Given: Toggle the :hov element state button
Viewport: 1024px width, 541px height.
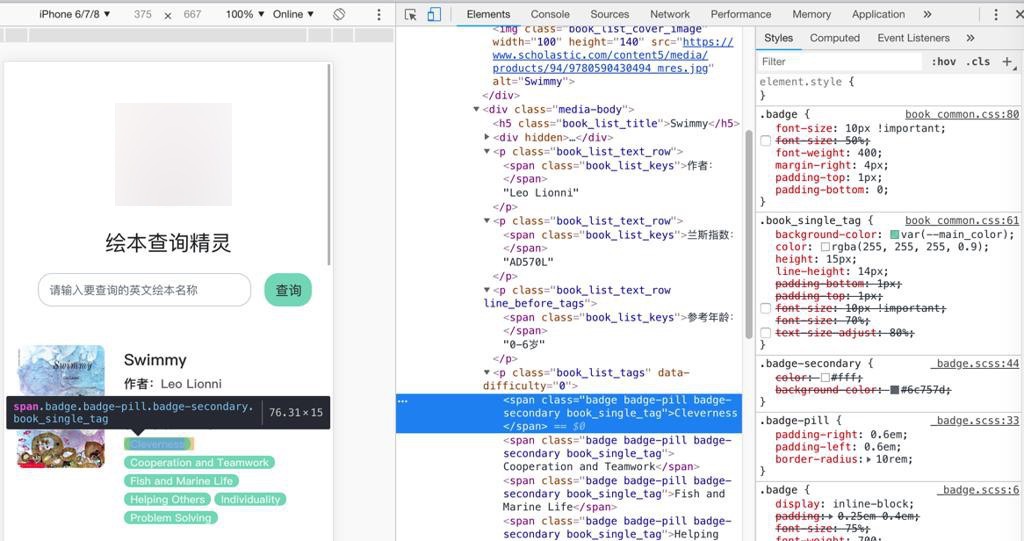Looking at the screenshot, I should [x=943, y=61].
